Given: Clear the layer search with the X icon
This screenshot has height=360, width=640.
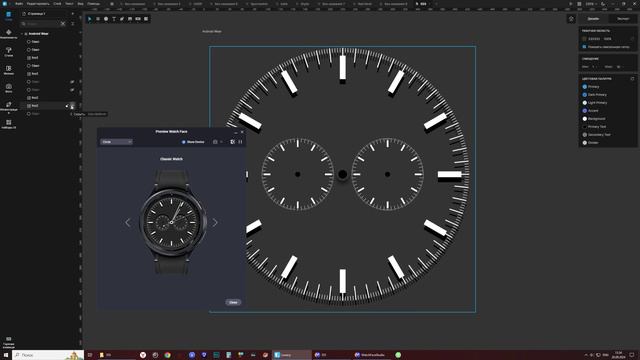Looking at the screenshot, I should (x=63, y=24).
